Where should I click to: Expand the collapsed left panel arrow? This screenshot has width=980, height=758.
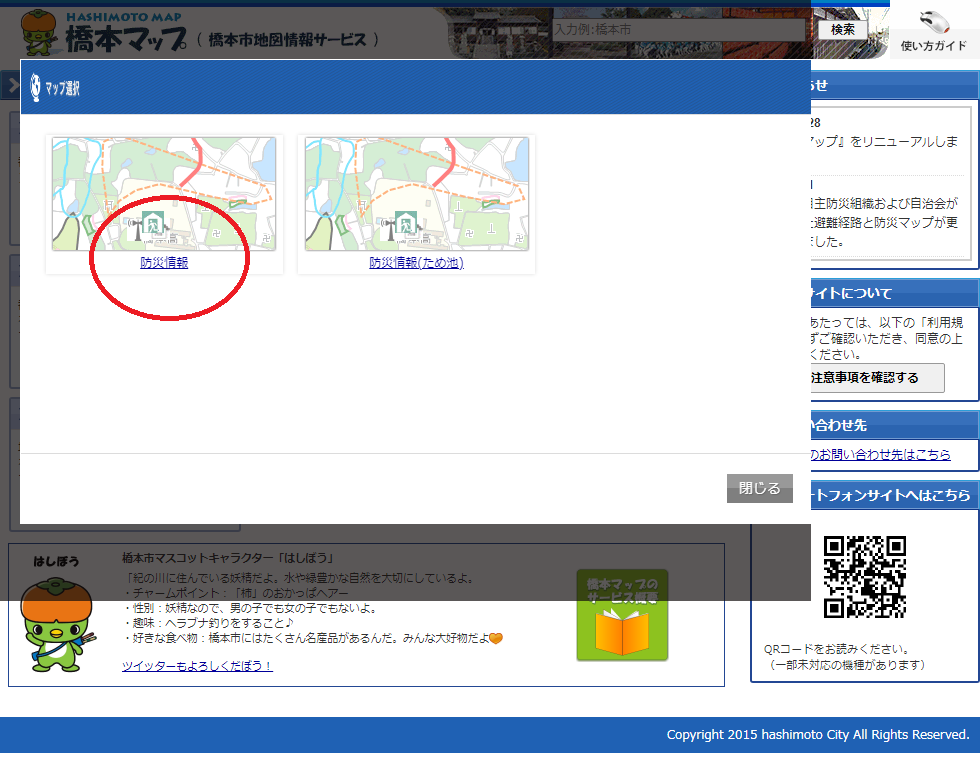tap(13, 87)
